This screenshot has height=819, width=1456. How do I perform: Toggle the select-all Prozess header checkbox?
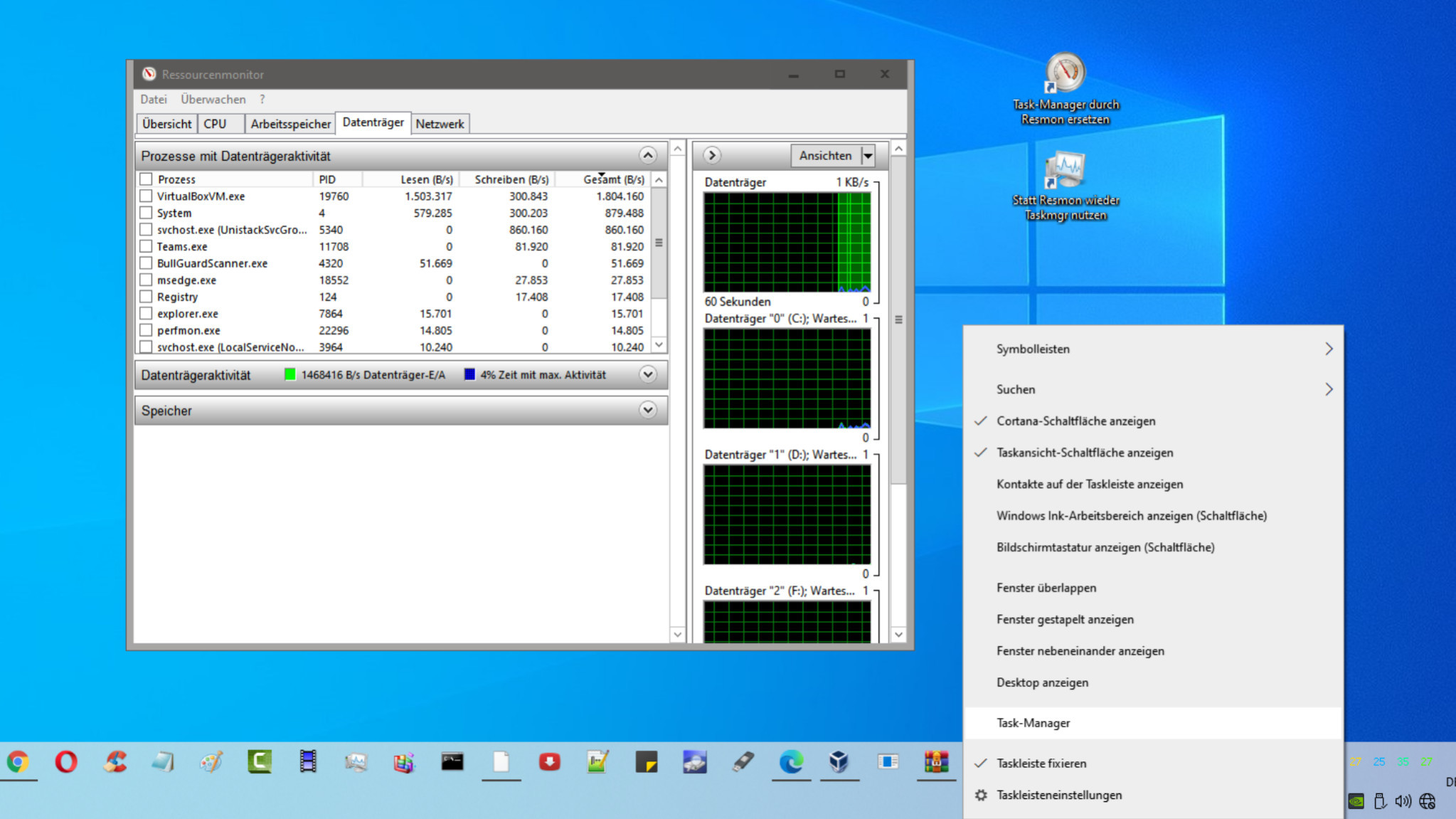tap(146, 179)
